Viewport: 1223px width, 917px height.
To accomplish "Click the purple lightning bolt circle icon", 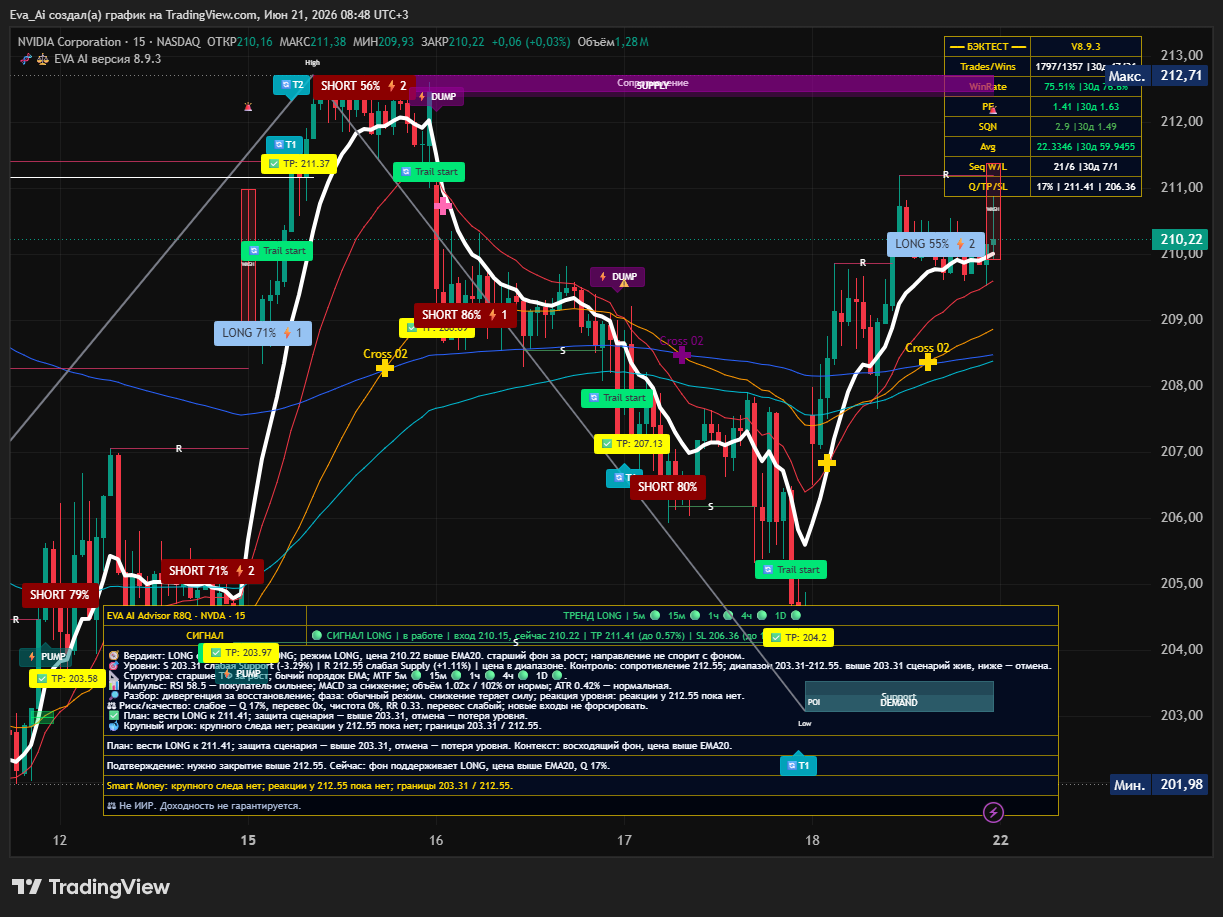I will (x=994, y=812).
